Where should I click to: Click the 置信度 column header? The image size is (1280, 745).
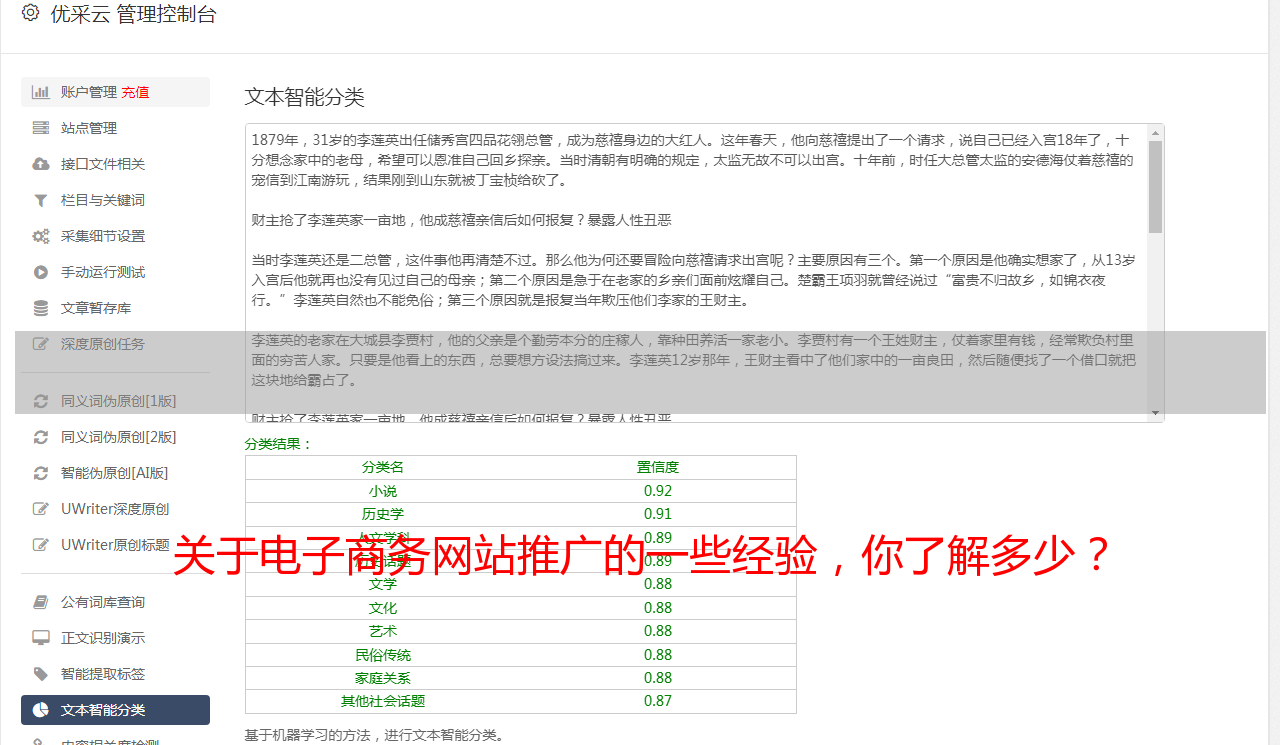click(x=658, y=467)
